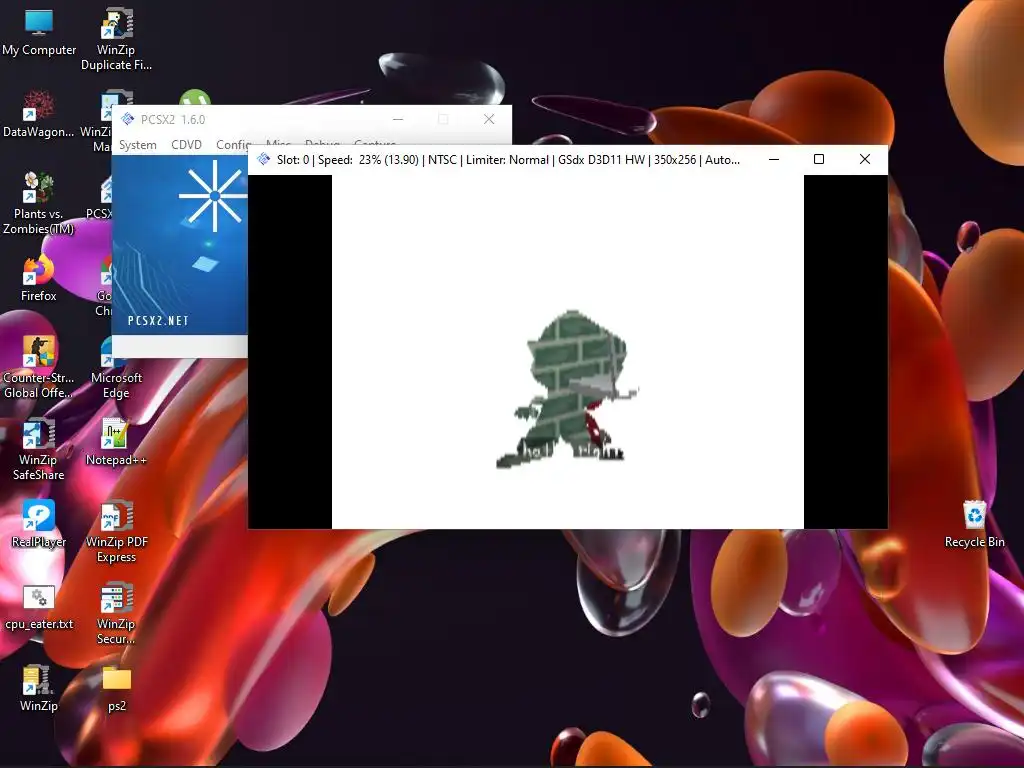Select the cpu_eater.txt file icon
1024x768 pixels.
coord(39,607)
